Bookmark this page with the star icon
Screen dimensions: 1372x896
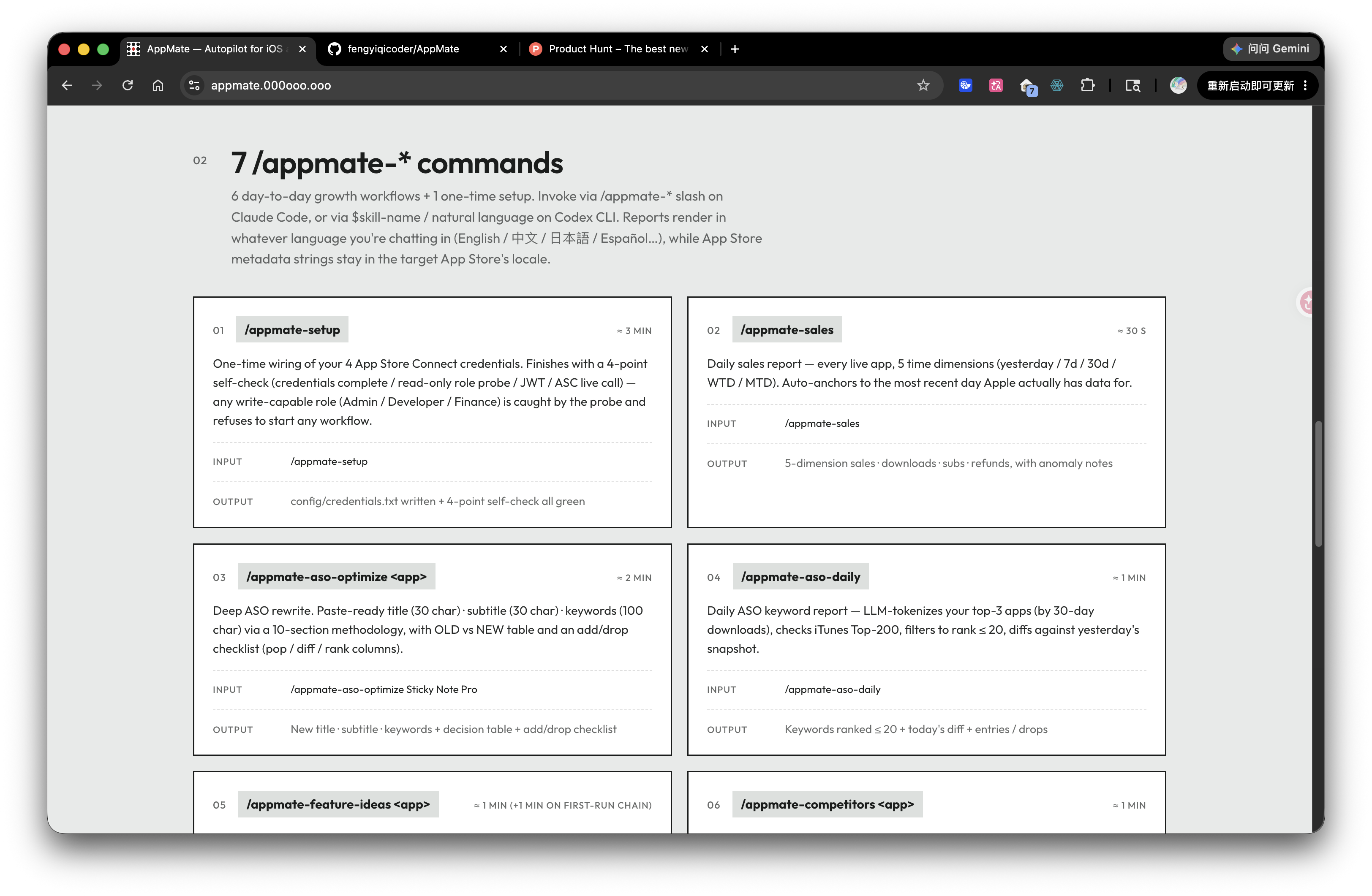(923, 85)
